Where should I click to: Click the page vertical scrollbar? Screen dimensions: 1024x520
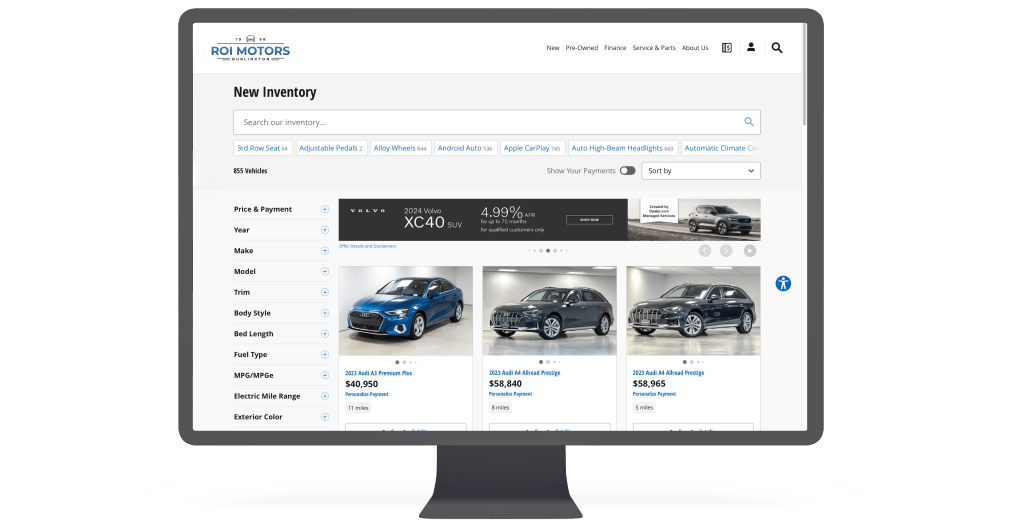(x=805, y=75)
